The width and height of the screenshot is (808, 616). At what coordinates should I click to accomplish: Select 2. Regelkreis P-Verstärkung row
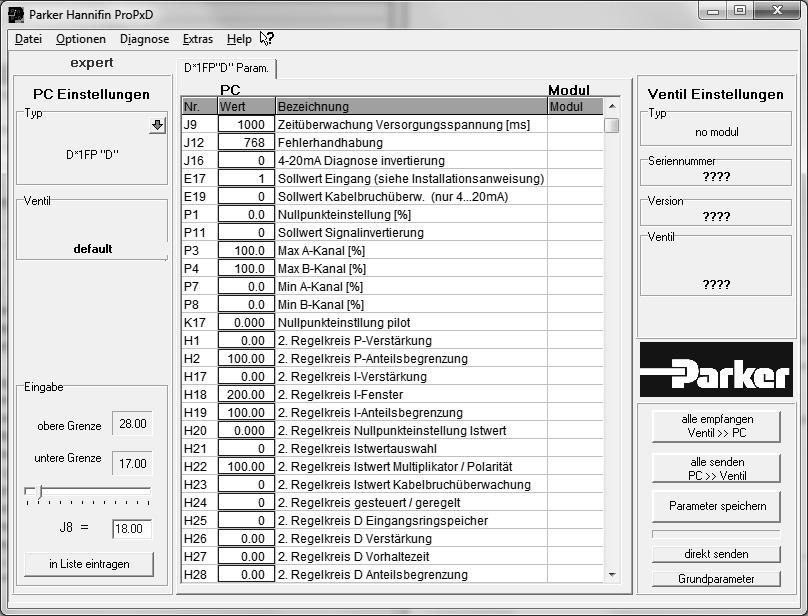coord(392,340)
